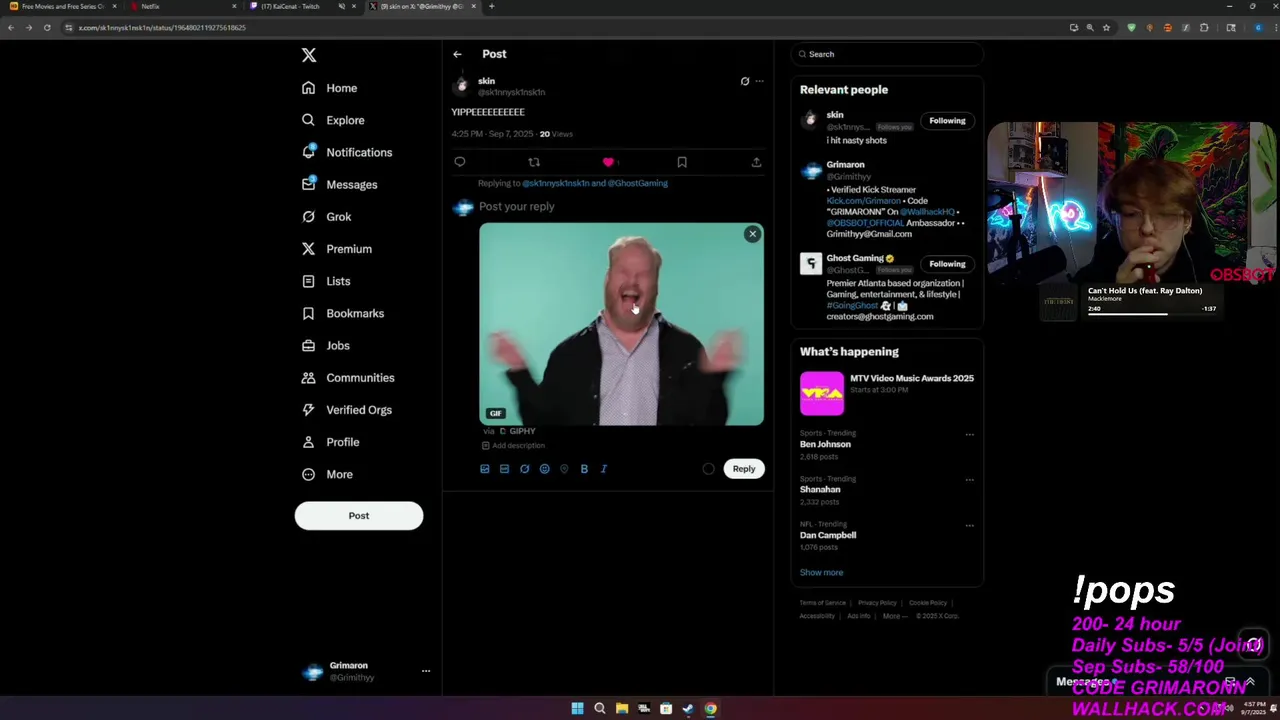Expand the Messages drawer at bottom right
The width and height of the screenshot is (1280, 720).
point(1249,682)
